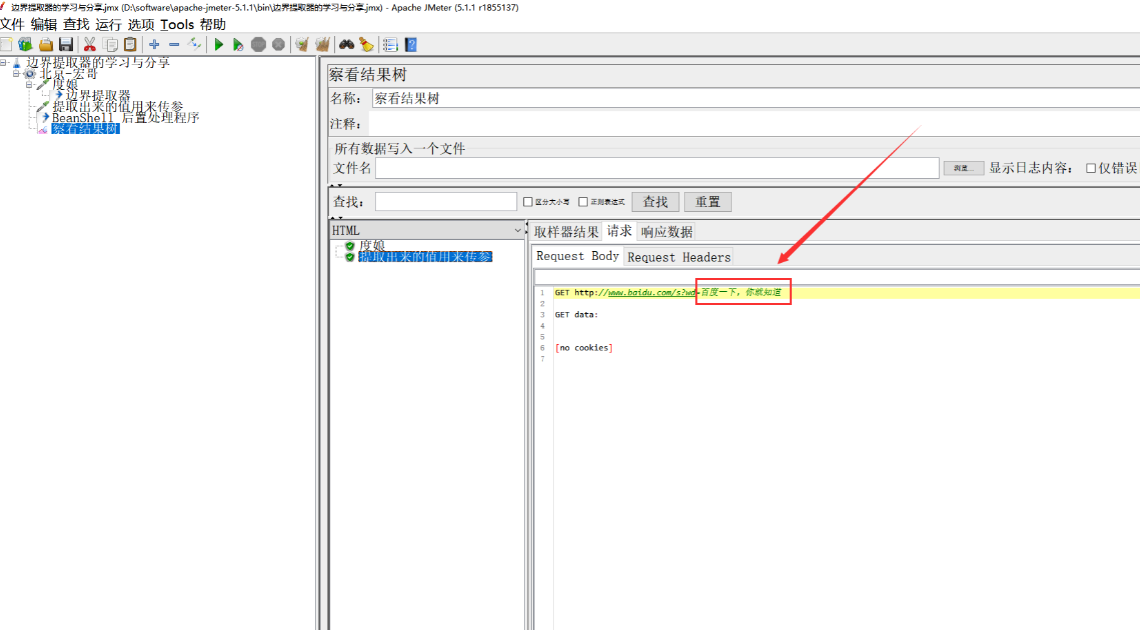Enable the 仅错误 log checkbox
1140x630 pixels.
1091,169
